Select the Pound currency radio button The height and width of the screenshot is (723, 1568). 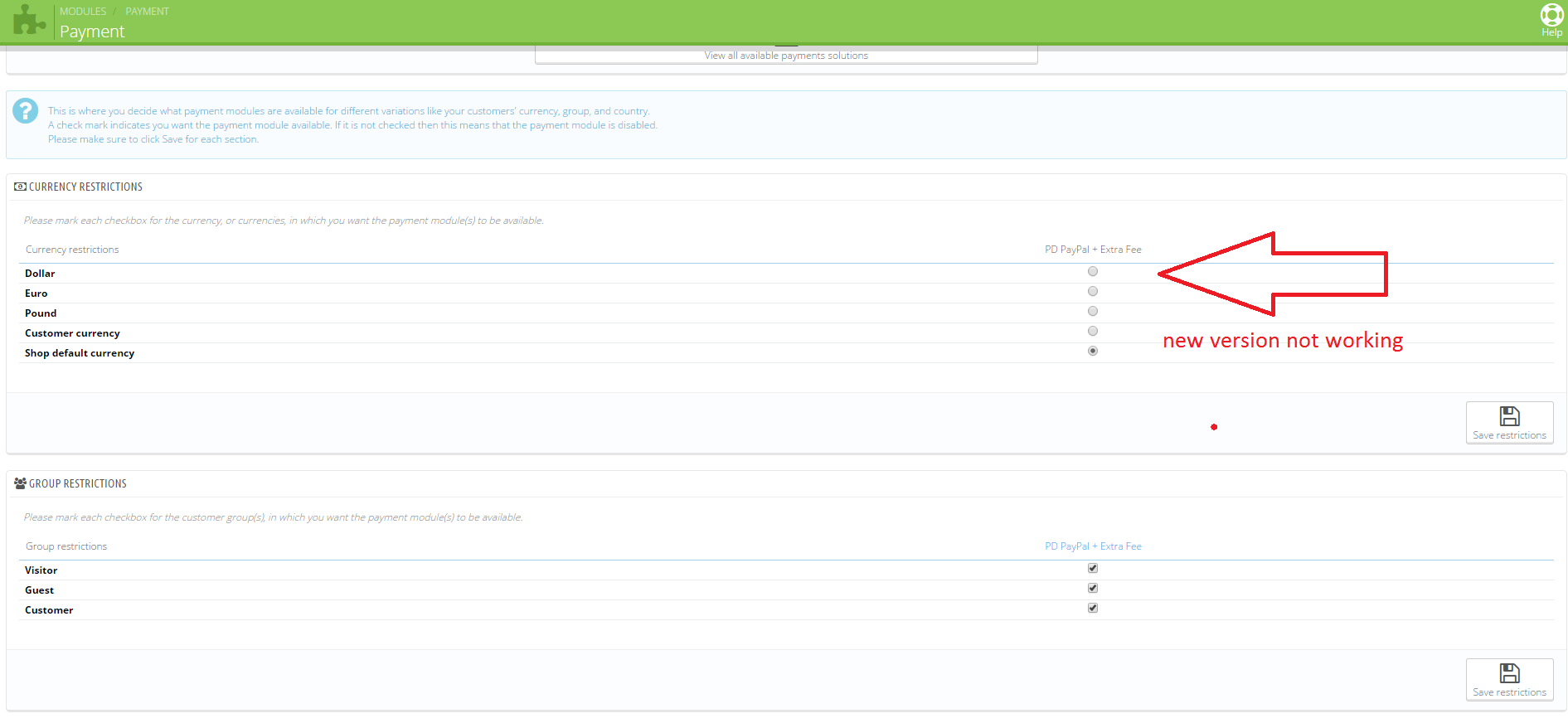(1093, 312)
